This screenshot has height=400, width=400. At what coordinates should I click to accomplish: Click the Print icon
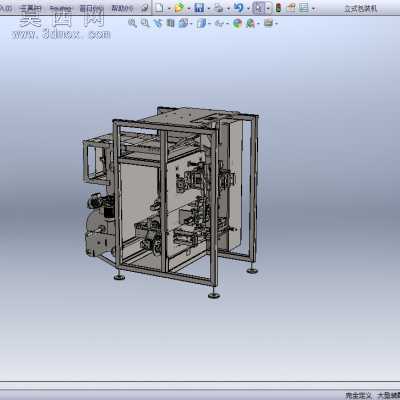219,7
